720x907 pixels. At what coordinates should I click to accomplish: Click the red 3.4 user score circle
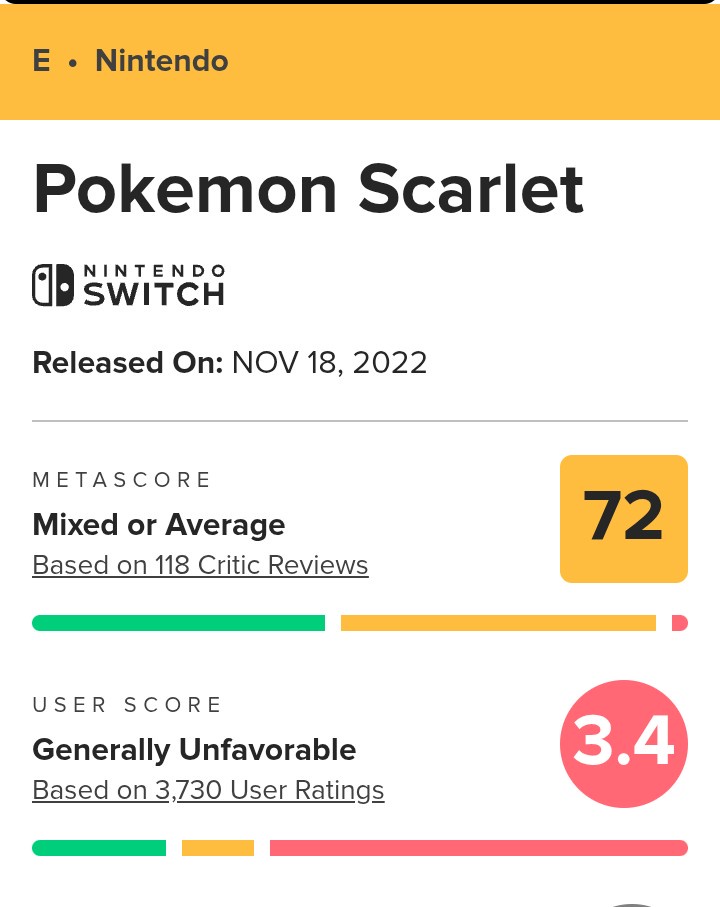tap(624, 744)
